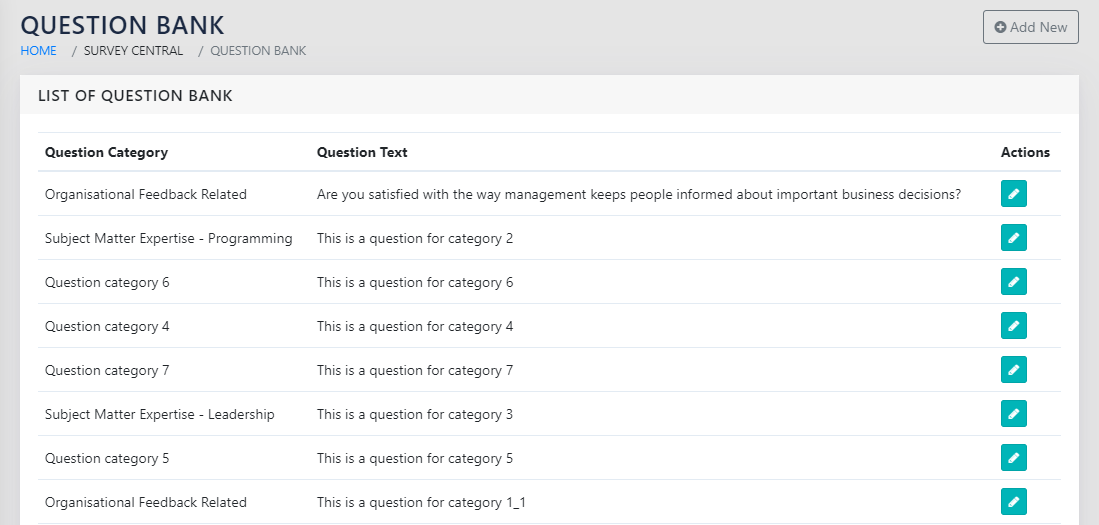Click the Add New button
The width and height of the screenshot is (1099, 525).
pyautogui.click(x=1030, y=27)
